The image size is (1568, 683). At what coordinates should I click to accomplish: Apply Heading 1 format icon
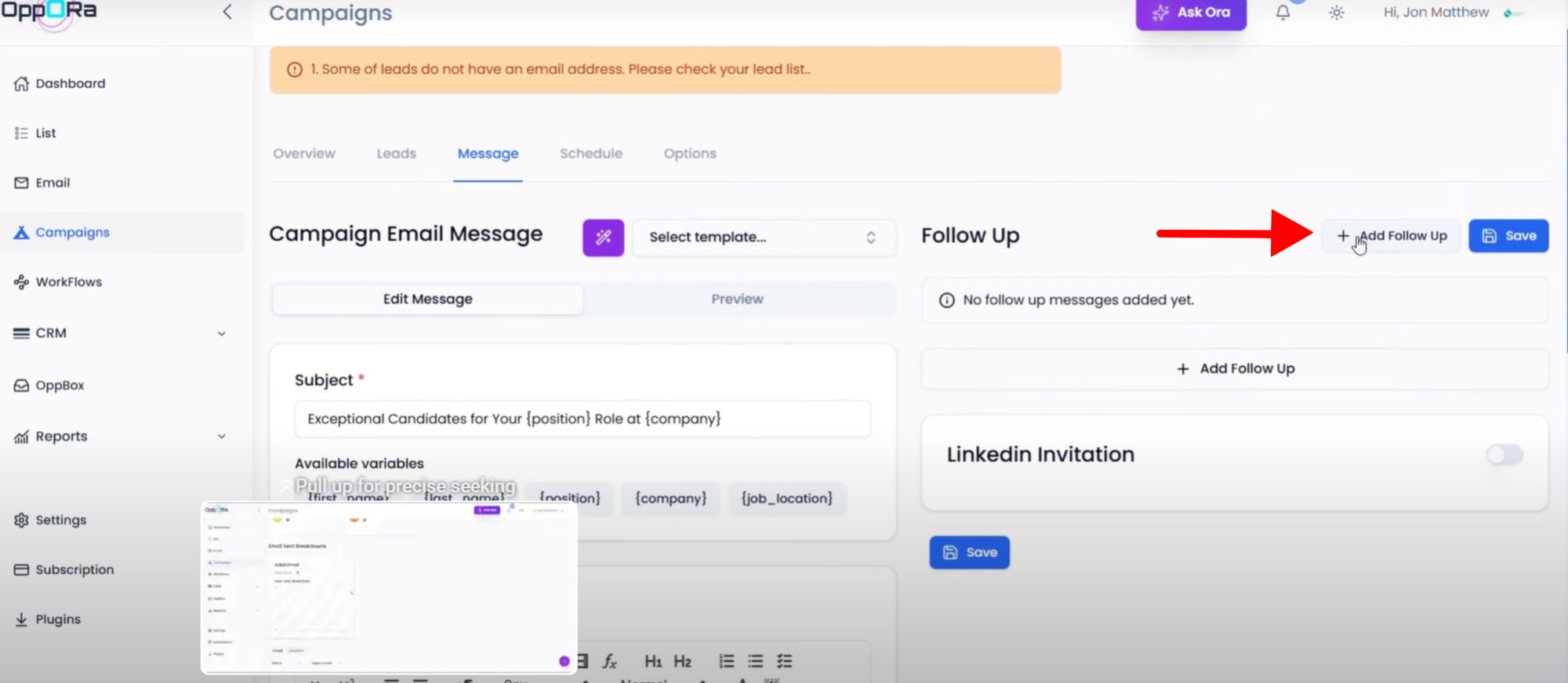pyautogui.click(x=653, y=662)
